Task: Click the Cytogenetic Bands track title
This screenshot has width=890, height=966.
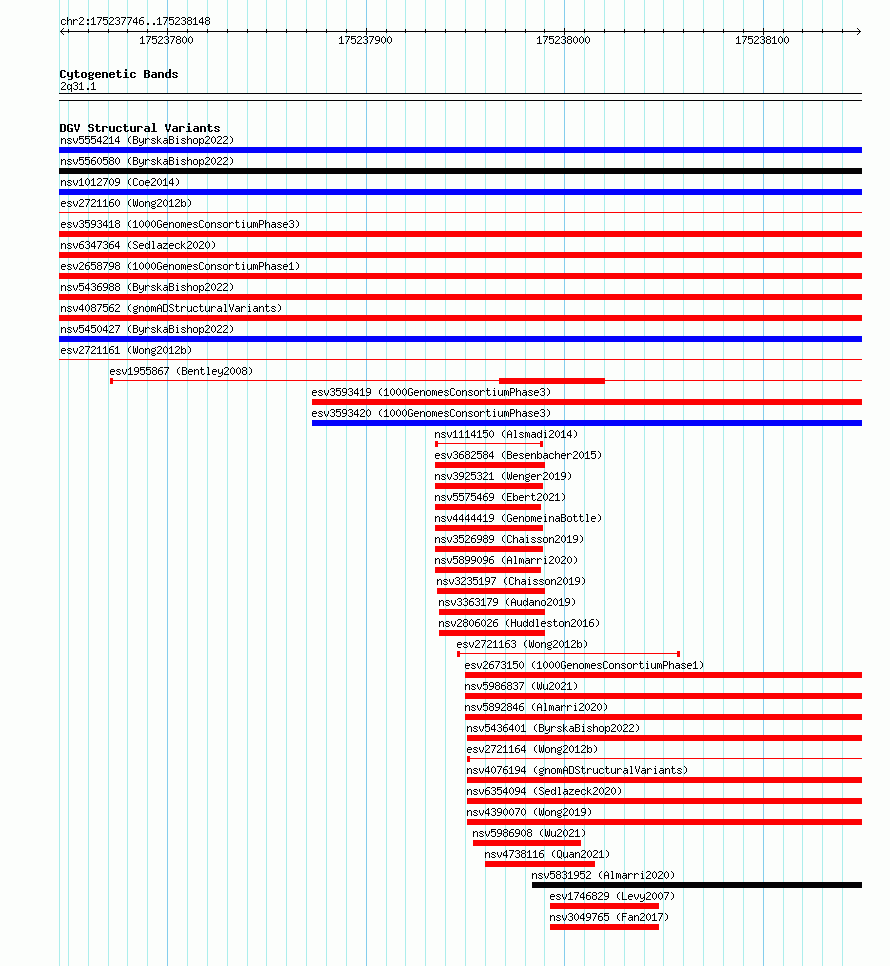Action: (119, 74)
